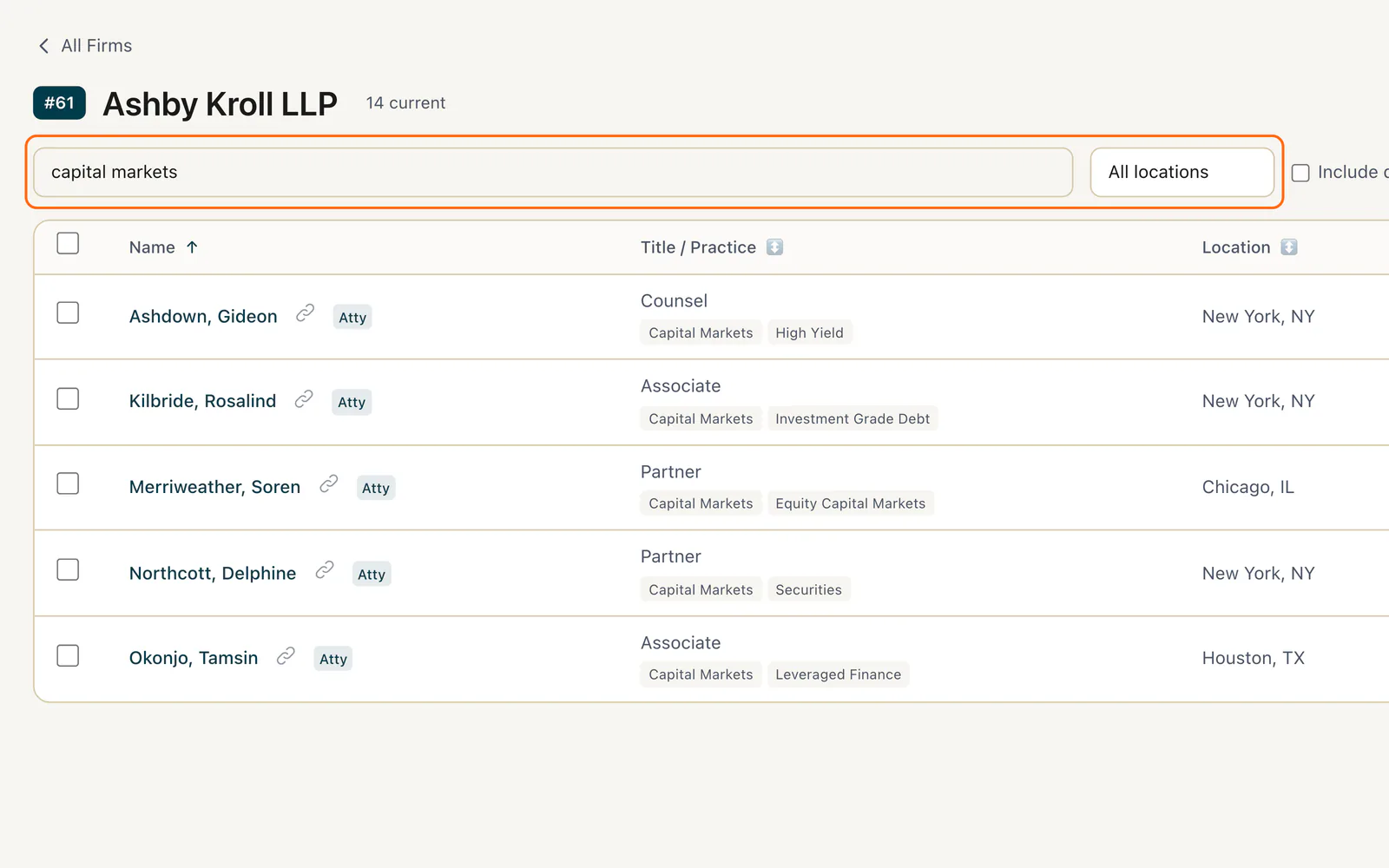Screen dimensions: 1389x868
Task: Check the box for Kilbride, Rosalind
Action: tap(68, 398)
